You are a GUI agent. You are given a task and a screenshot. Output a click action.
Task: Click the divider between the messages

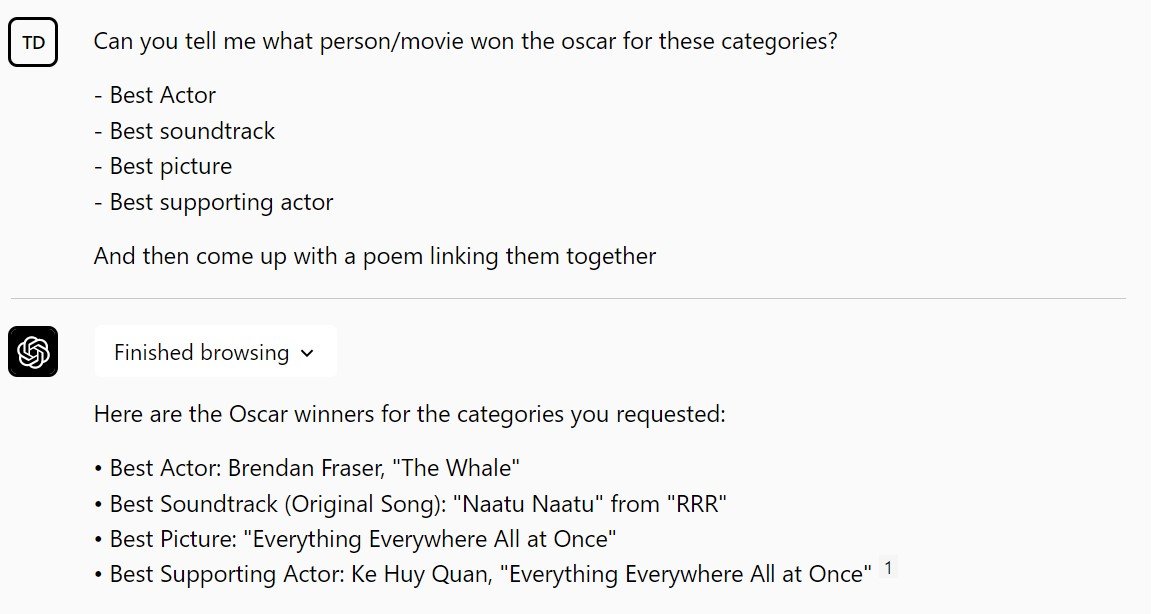(x=568, y=298)
